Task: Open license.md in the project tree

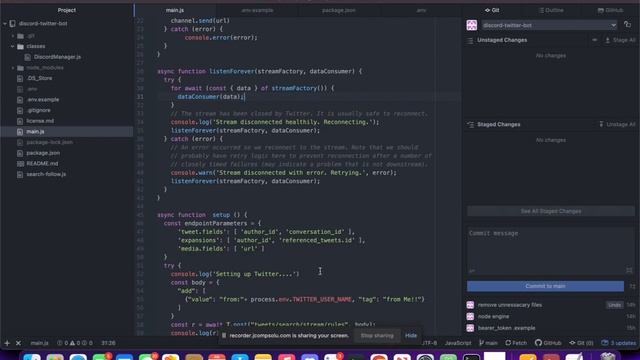Action: coord(40,121)
